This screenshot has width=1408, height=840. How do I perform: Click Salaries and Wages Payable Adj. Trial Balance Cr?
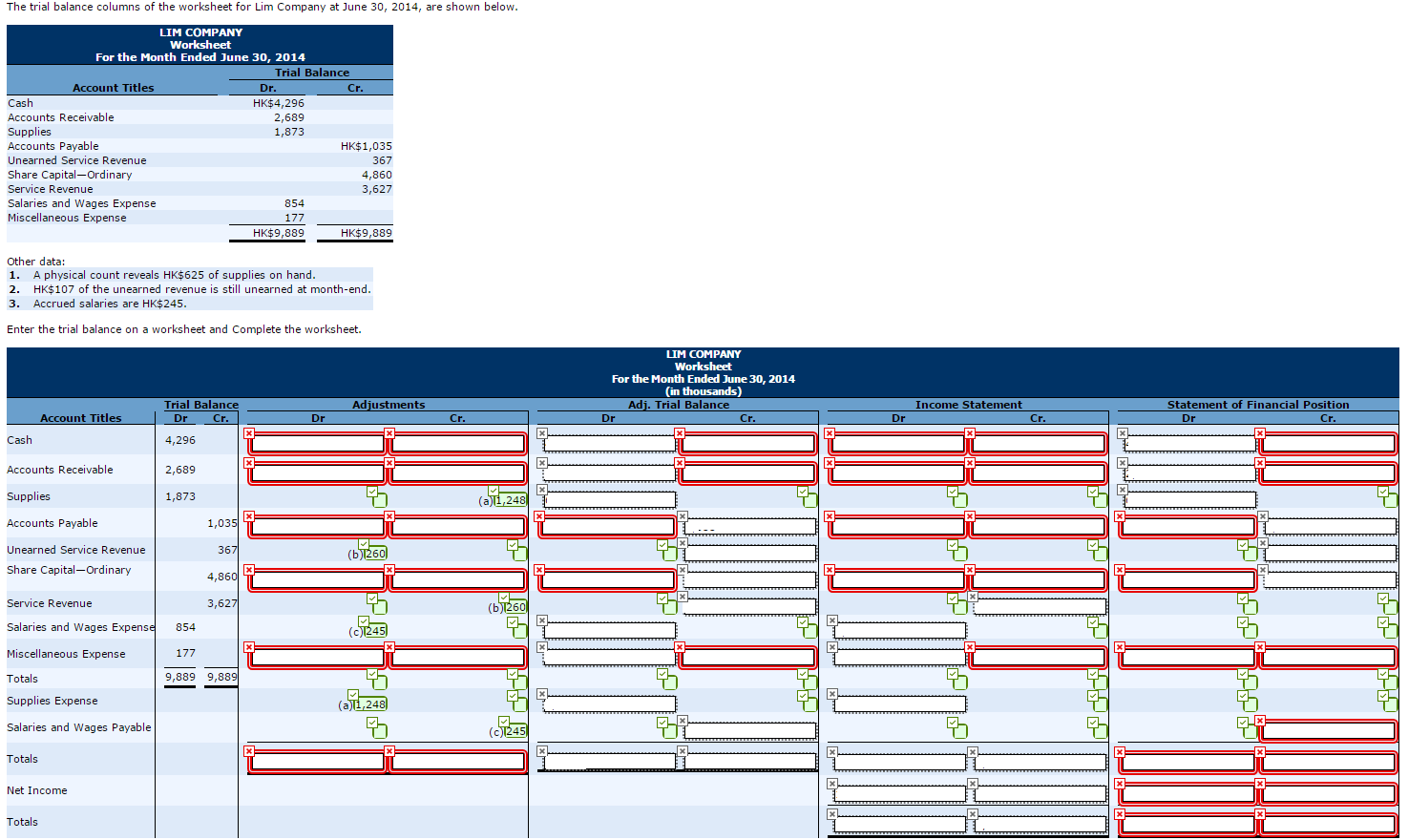pyautogui.click(x=750, y=731)
